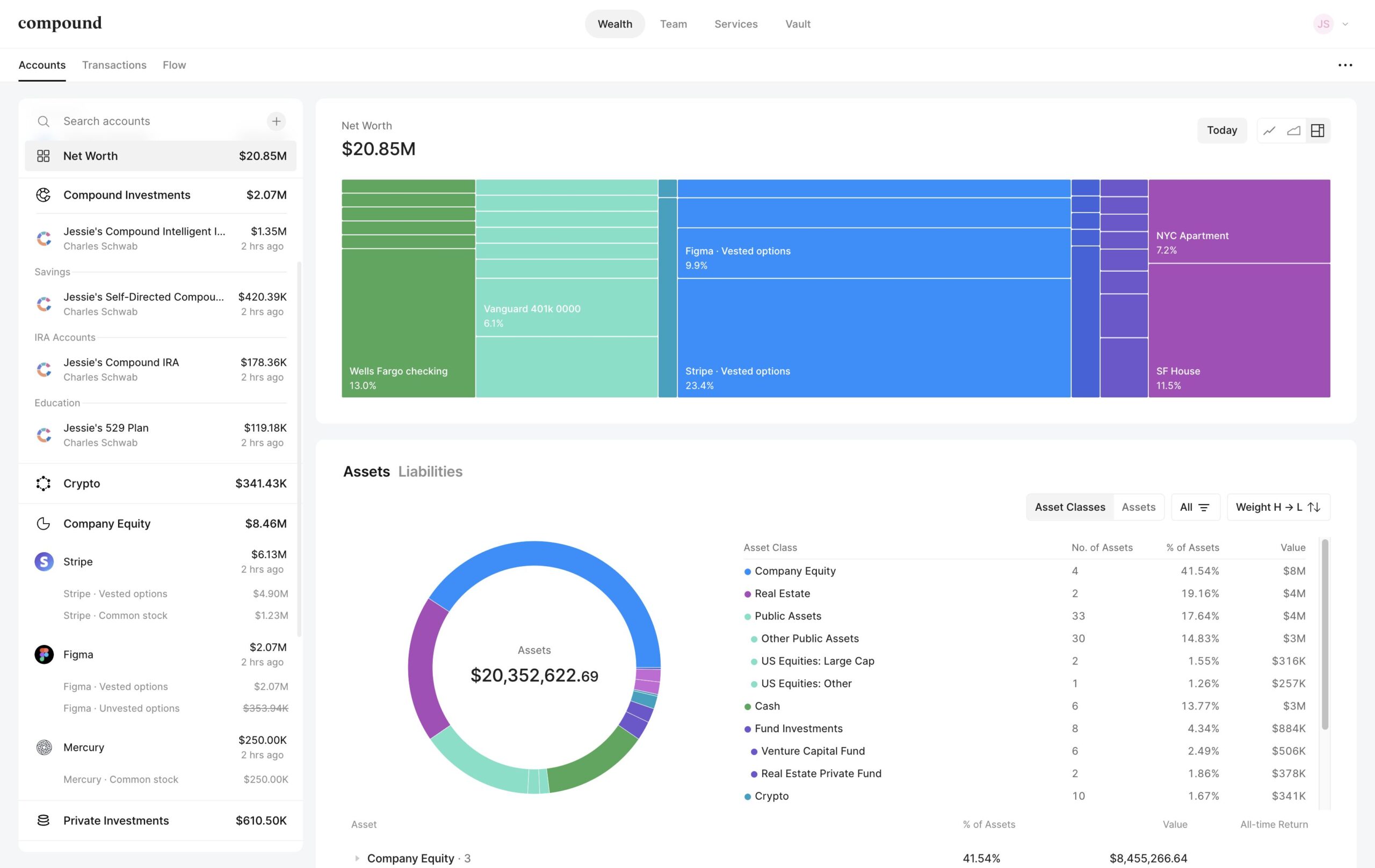Select the Real Estate asset class row
The image size is (1375, 868).
tap(1025, 594)
